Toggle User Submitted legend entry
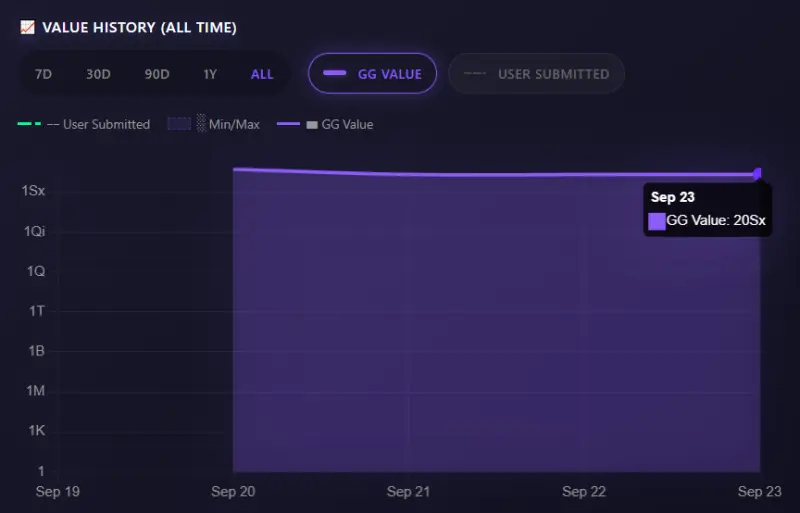Screen dimensions: 800x513 click(84, 124)
